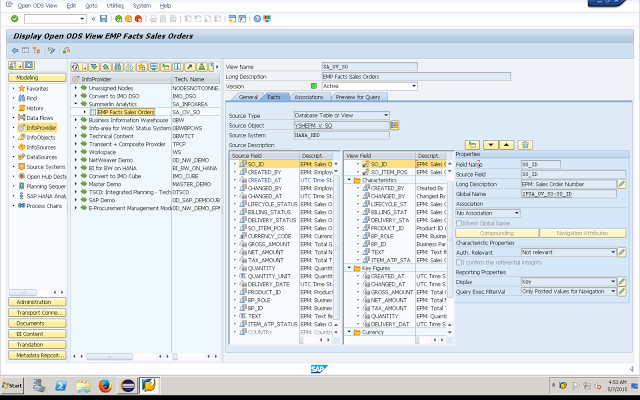Image resolution: width=640 pixels, height=400 pixels.
Task: Click the Firefox icon in the taskbar
Action: coord(105,385)
